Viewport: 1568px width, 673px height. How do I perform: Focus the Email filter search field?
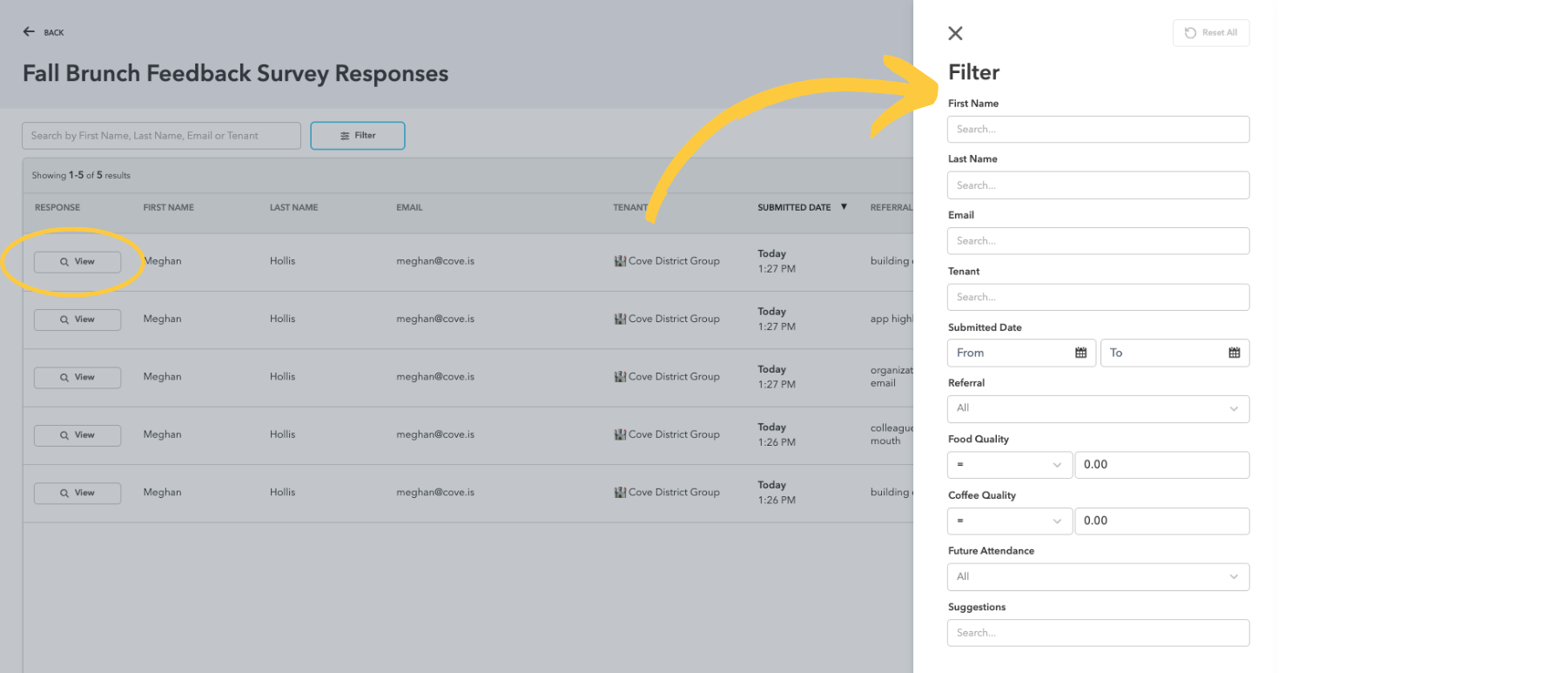(1098, 241)
